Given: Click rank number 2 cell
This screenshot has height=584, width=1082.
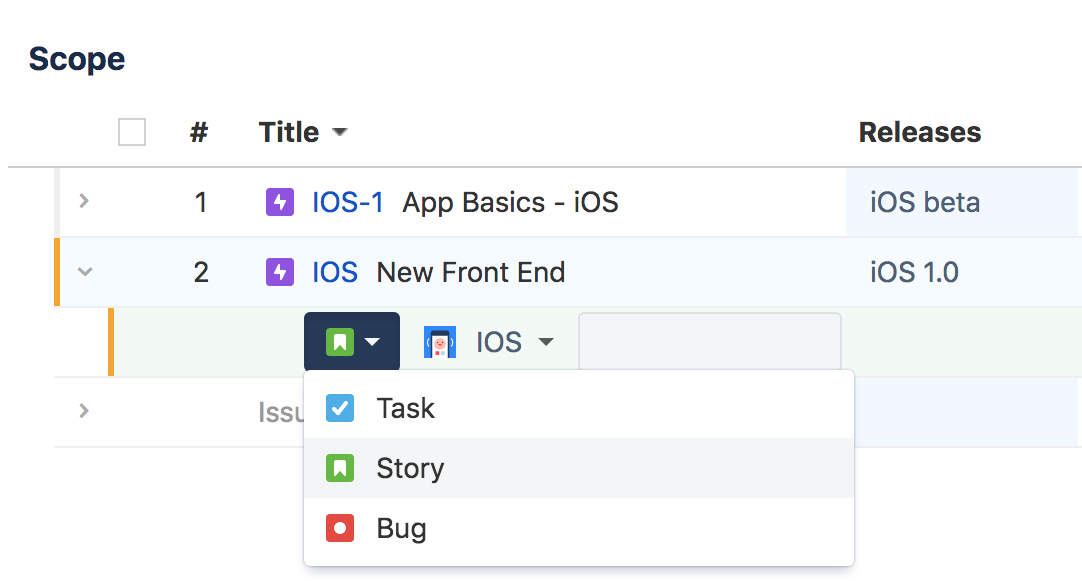Looking at the screenshot, I should click(201, 272).
